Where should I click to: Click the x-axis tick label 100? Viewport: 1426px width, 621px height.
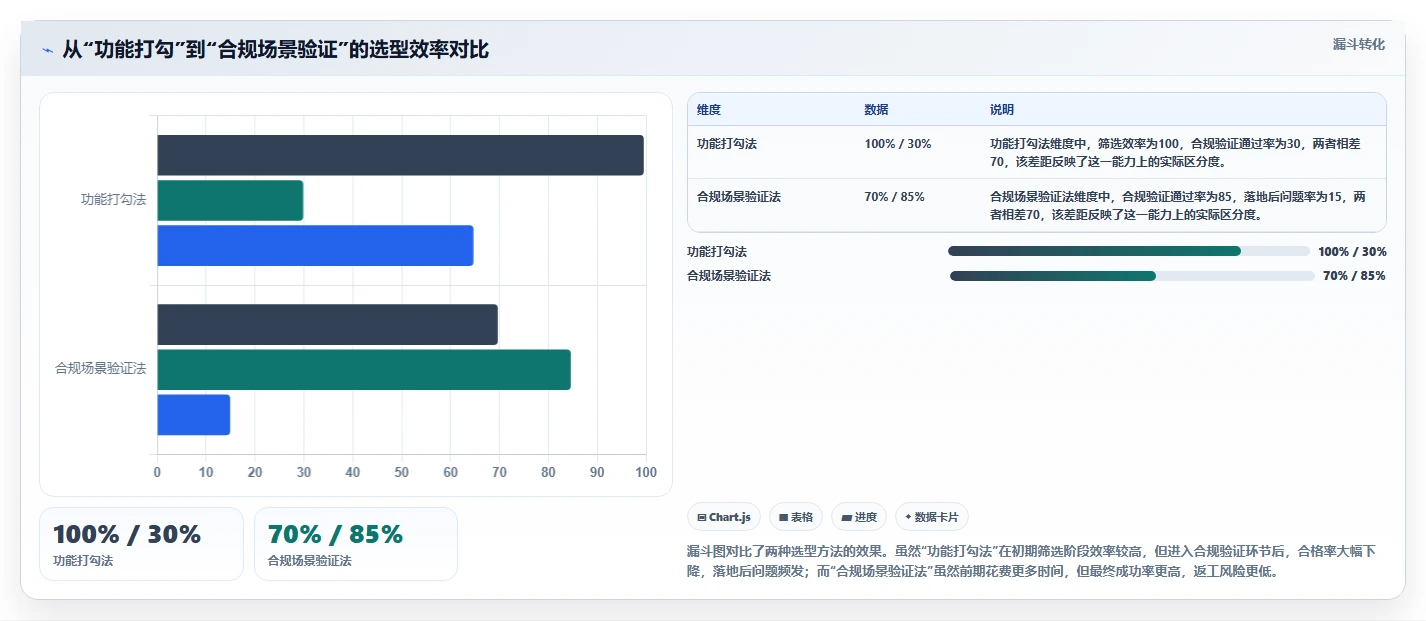click(646, 472)
